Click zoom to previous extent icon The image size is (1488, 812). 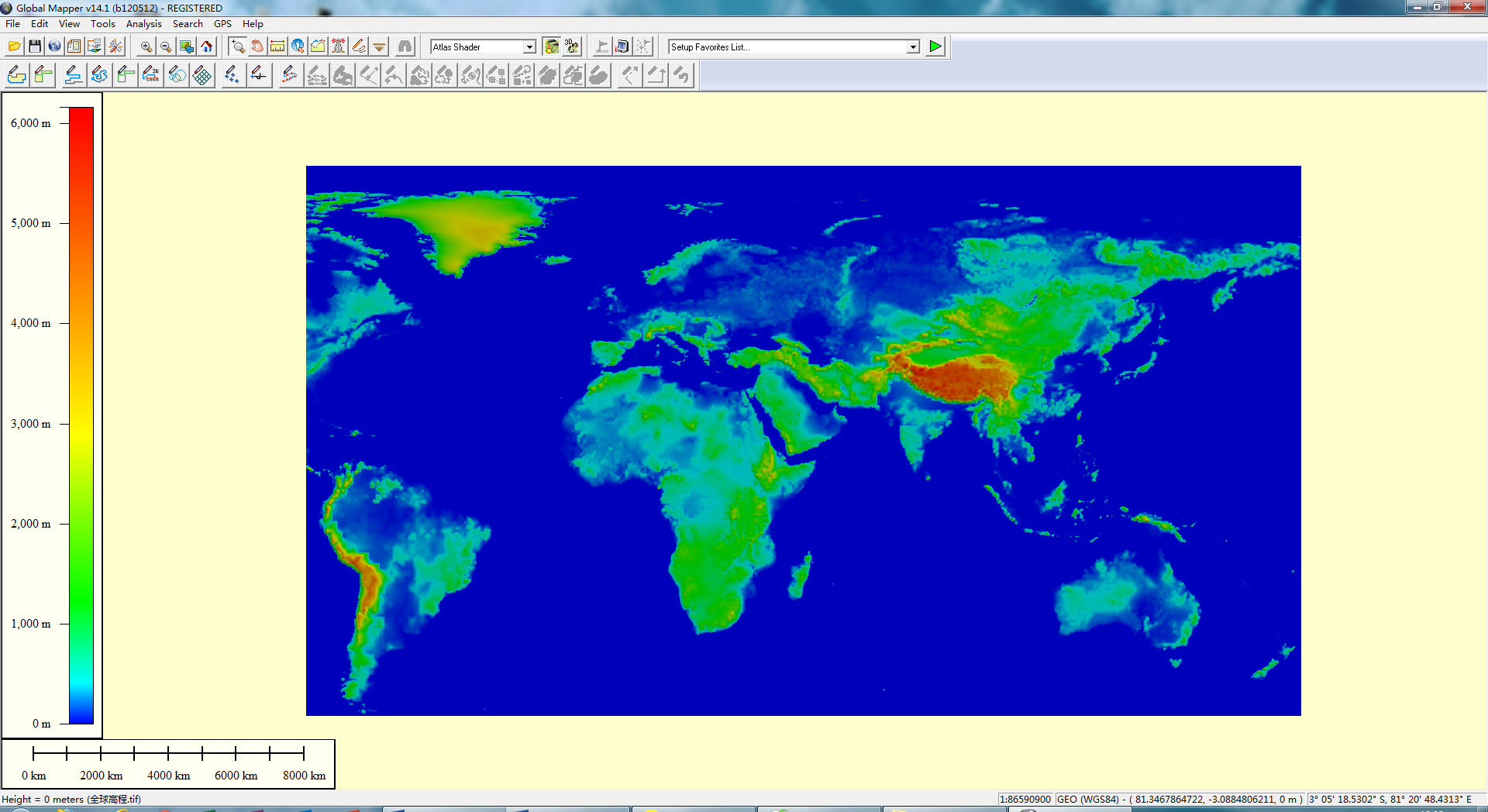(x=186, y=46)
